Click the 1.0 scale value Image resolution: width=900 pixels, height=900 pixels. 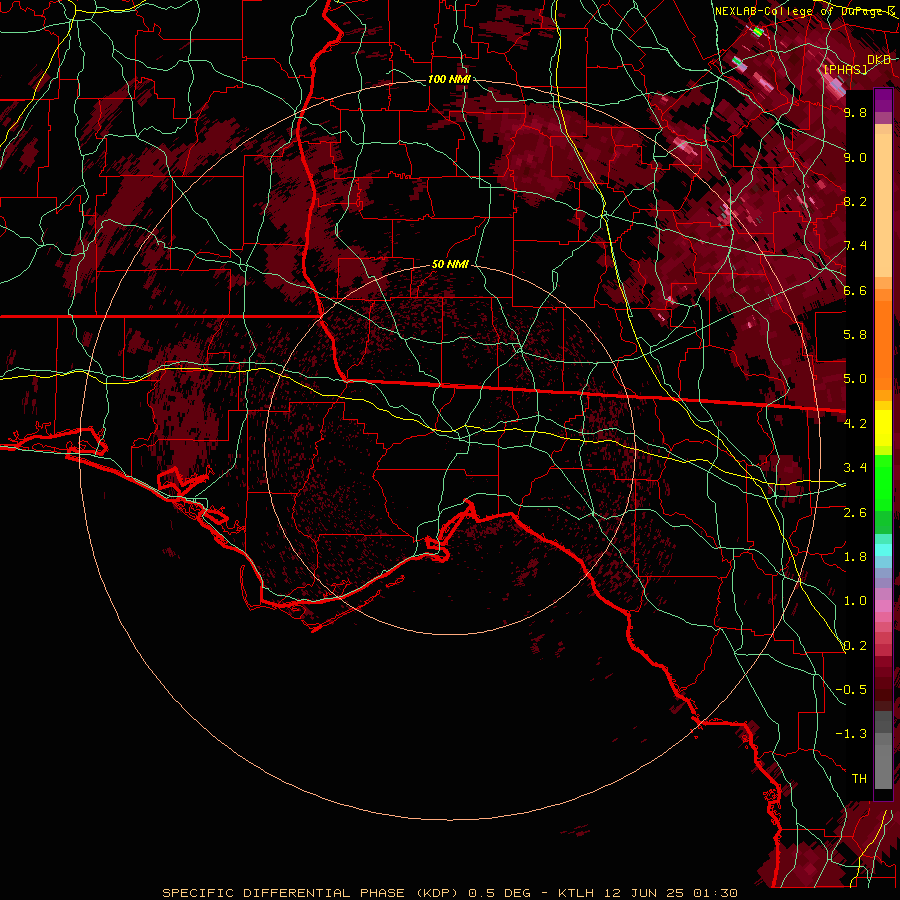pyautogui.click(x=855, y=601)
